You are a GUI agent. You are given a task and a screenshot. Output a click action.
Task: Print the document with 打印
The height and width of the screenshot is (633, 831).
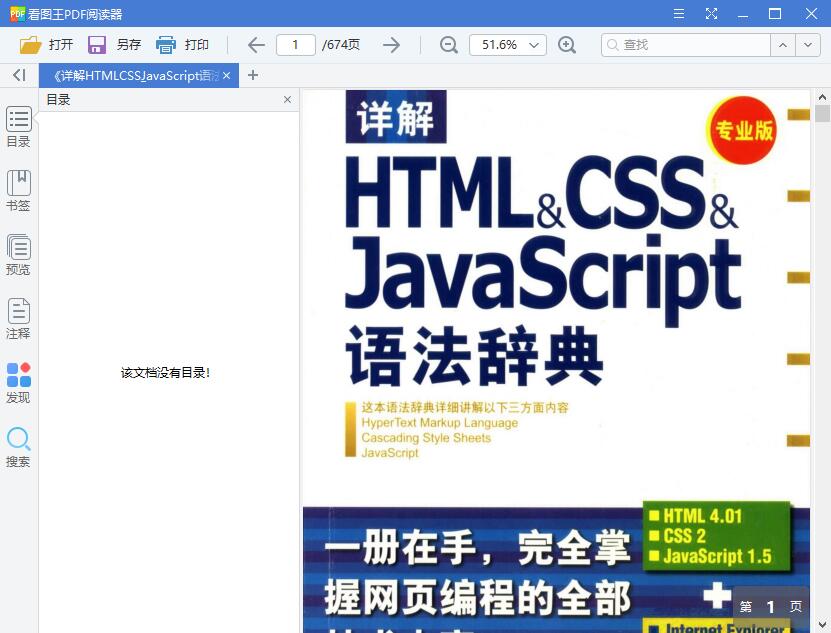click(182, 45)
